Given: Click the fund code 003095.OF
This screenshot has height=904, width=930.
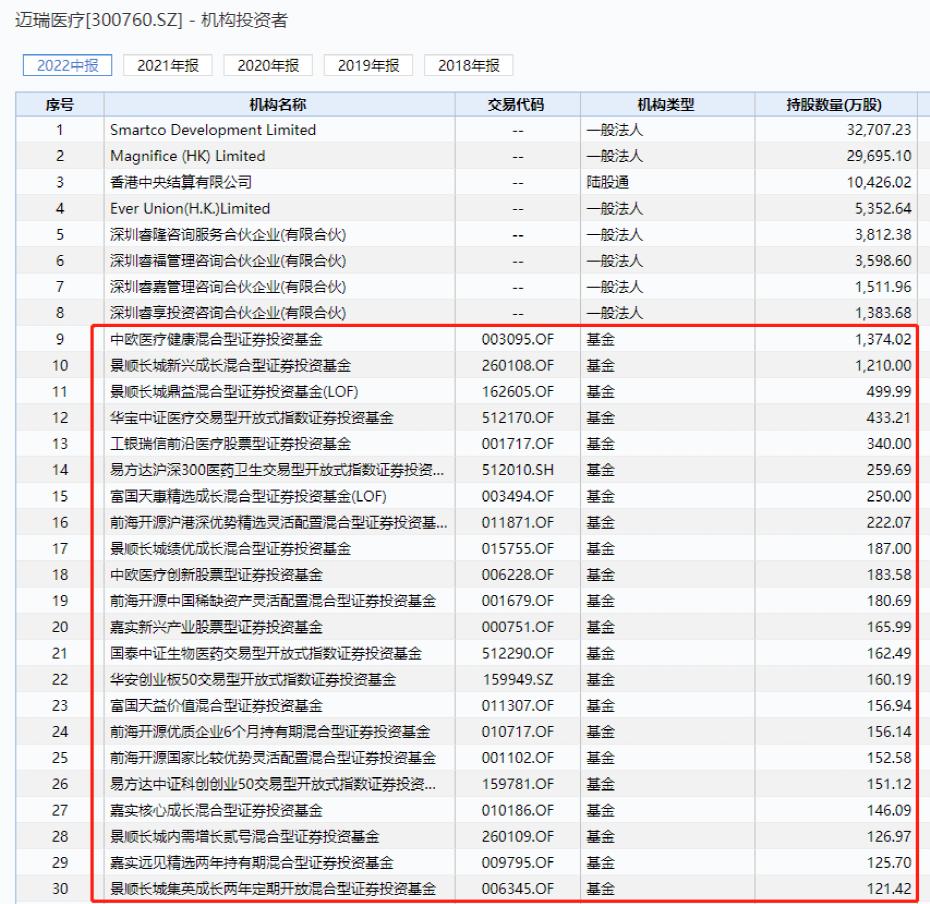Looking at the screenshot, I should tap(515, 339).
